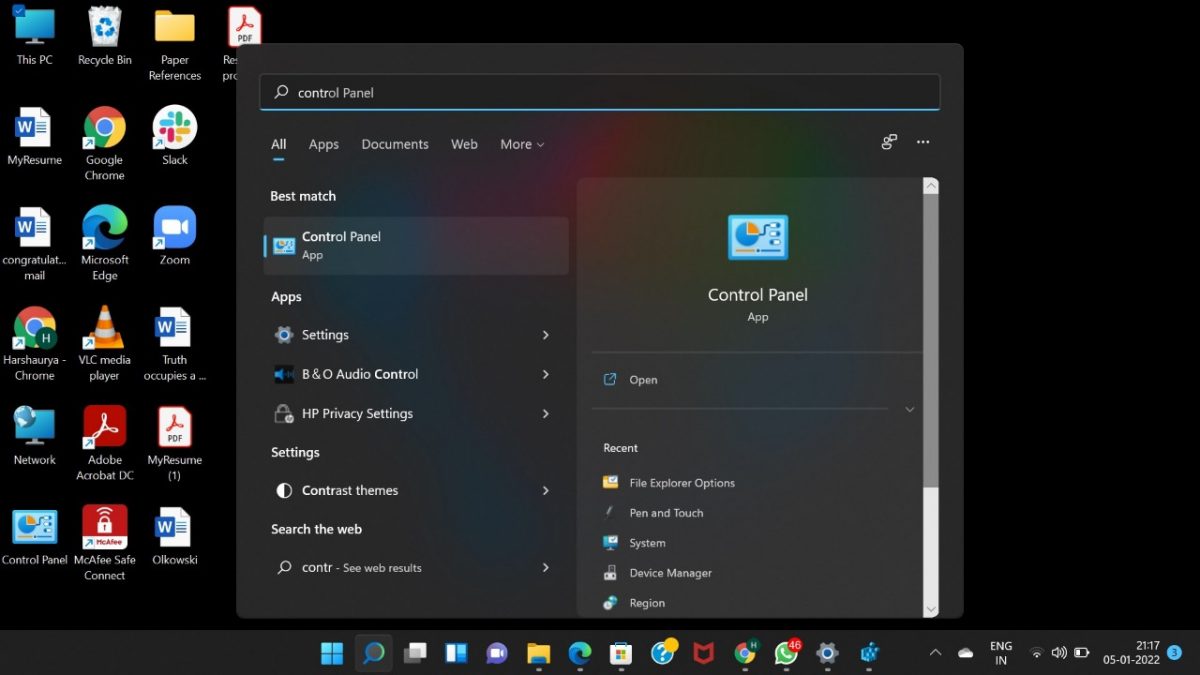Screen dimensions: 1200x675
Task: Switch to the Documents search tab
Action: point(395,144)
